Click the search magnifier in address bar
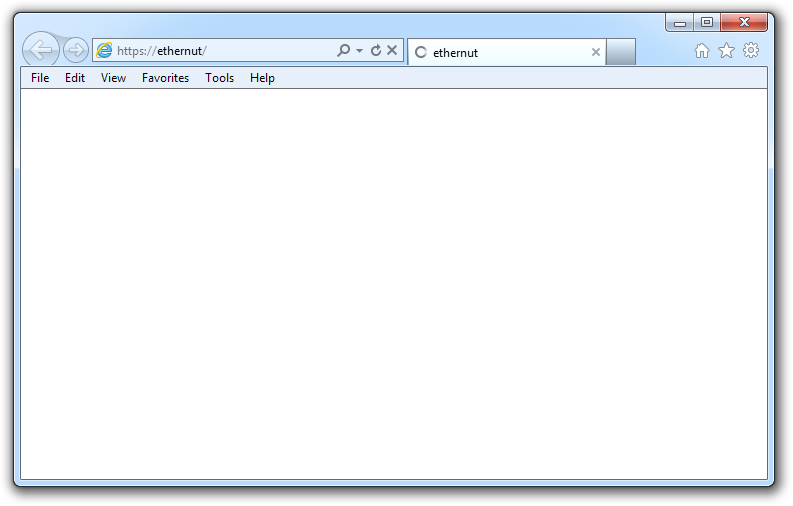Image resolution: width=793 pixels, height=506 pixels. (344, 50)
